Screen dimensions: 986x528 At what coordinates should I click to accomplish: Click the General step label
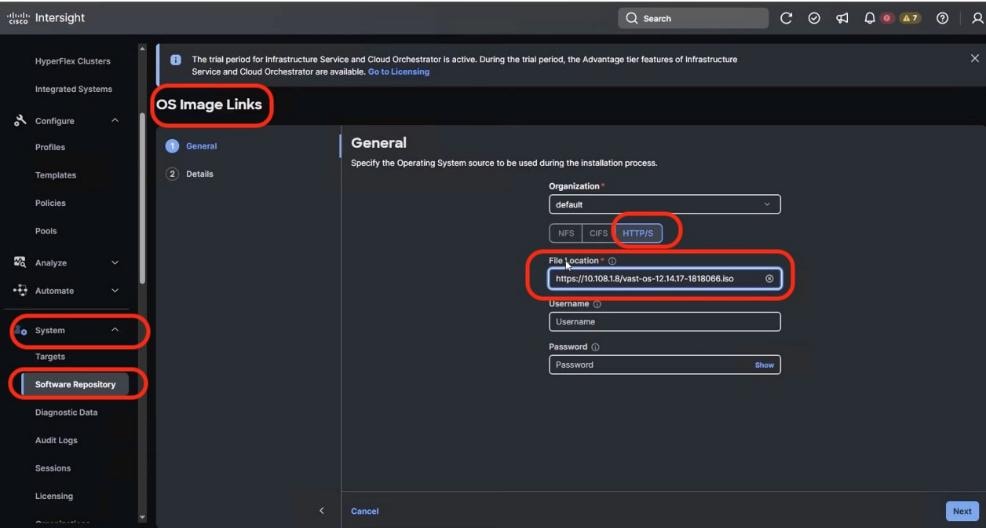tap(201, 146)
